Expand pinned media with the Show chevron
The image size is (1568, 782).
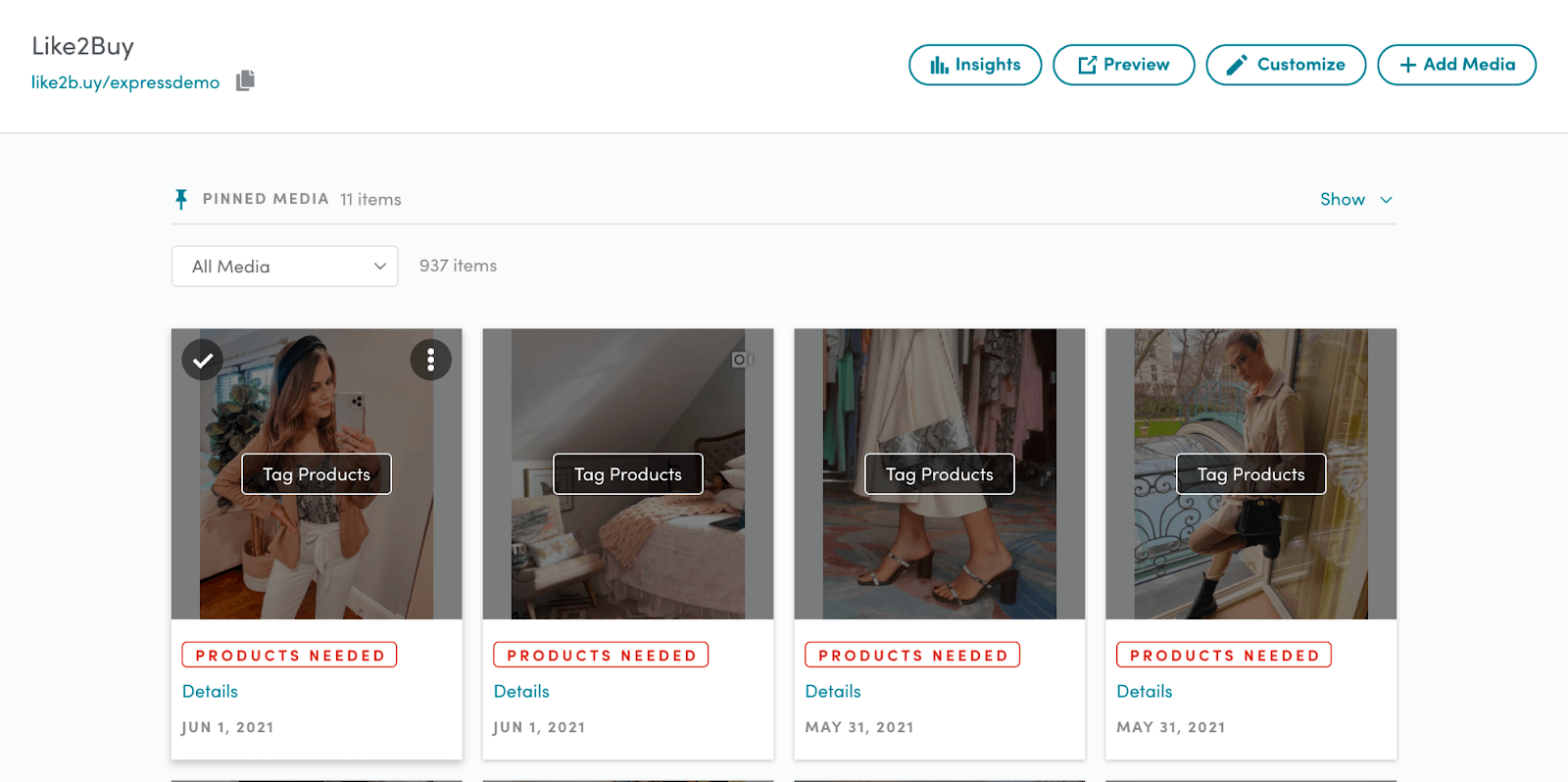1386,200
